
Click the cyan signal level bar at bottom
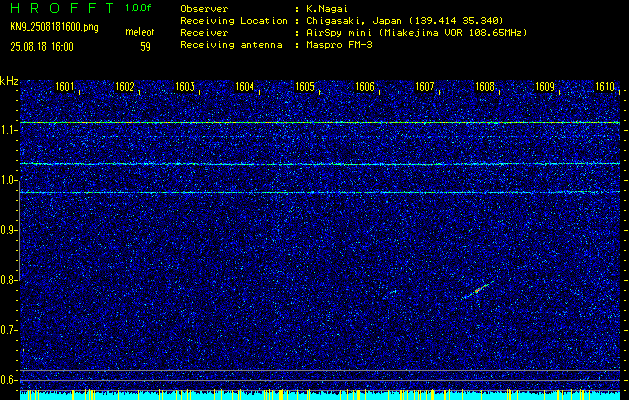pyautogui.click(x=320, y=395)
